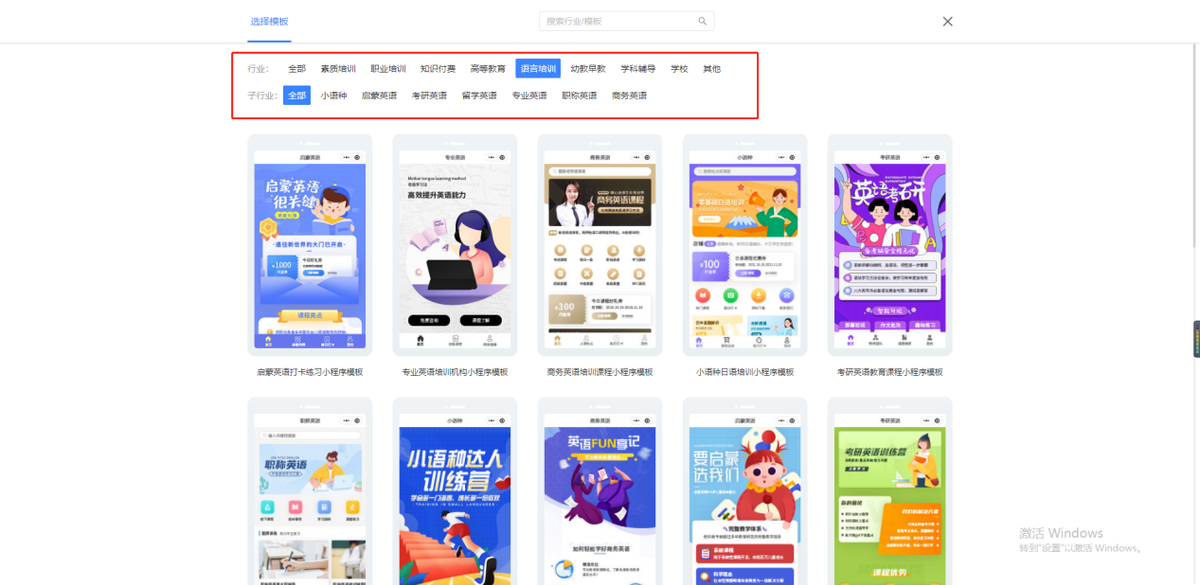Click caption 专业英语培训机构小程序模板
The image size is (1200, 585).
(455, 372)
